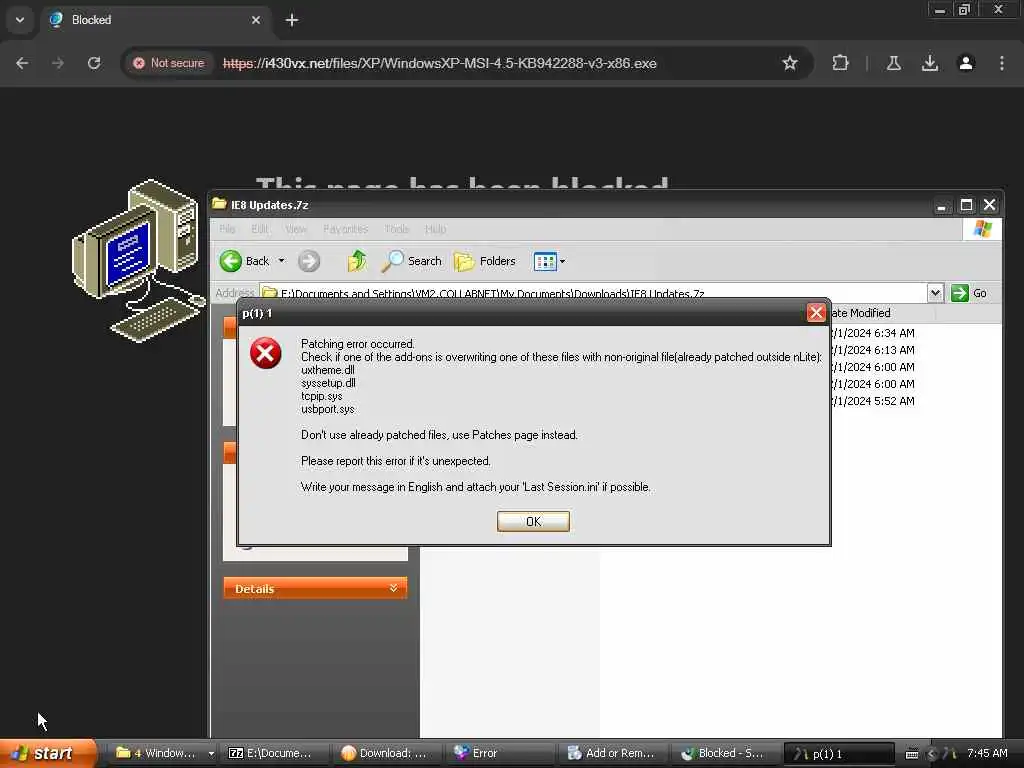Image resolution: width=1024 pixels, height=768 pixels.
Task: Go back in the browser
Action: [x=22, y=63]
